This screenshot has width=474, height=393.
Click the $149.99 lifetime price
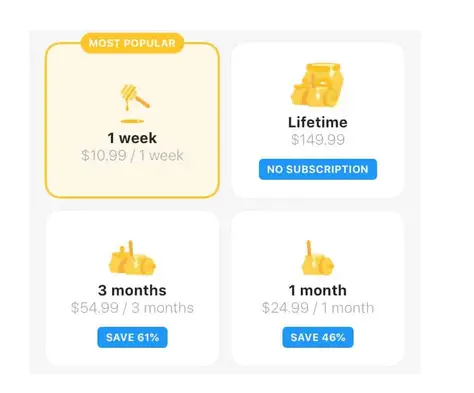[318, 140]
